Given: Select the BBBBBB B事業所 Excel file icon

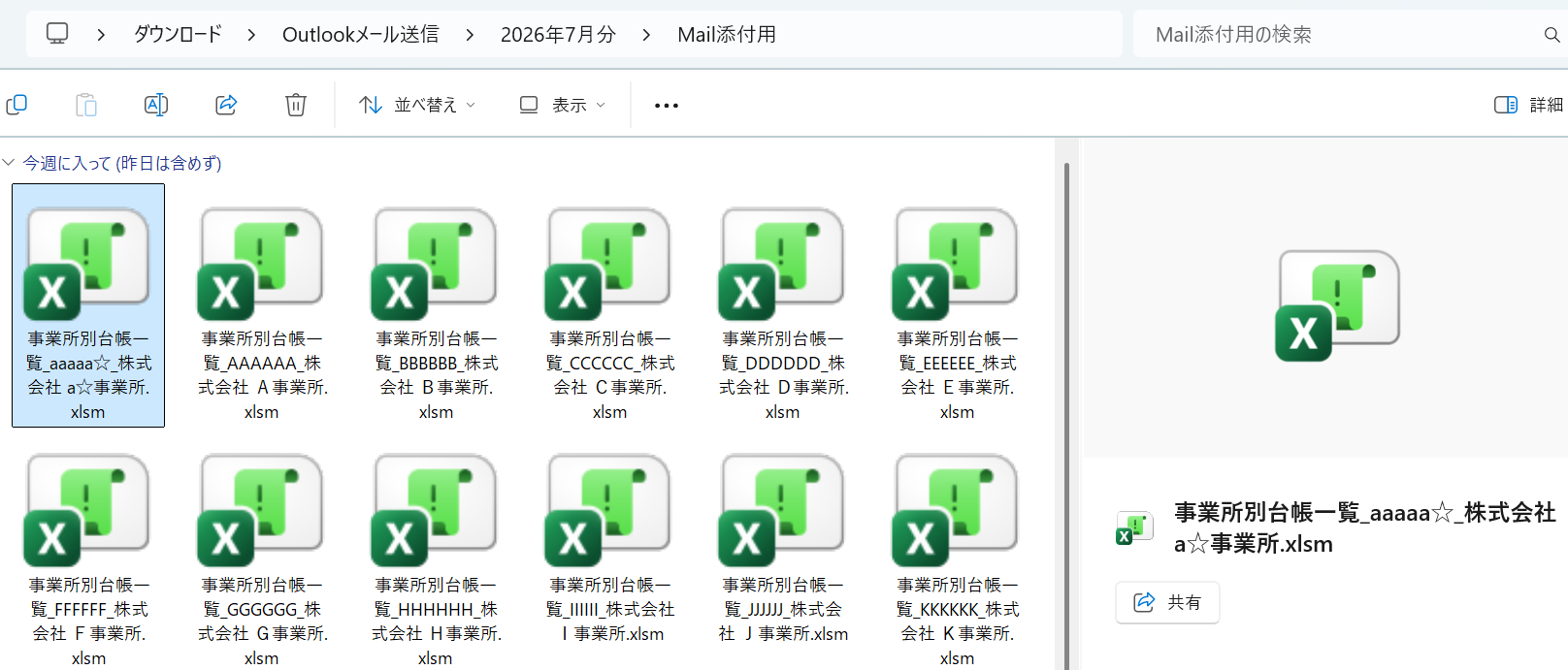Looking at the screenshot, I should point(435,264).
